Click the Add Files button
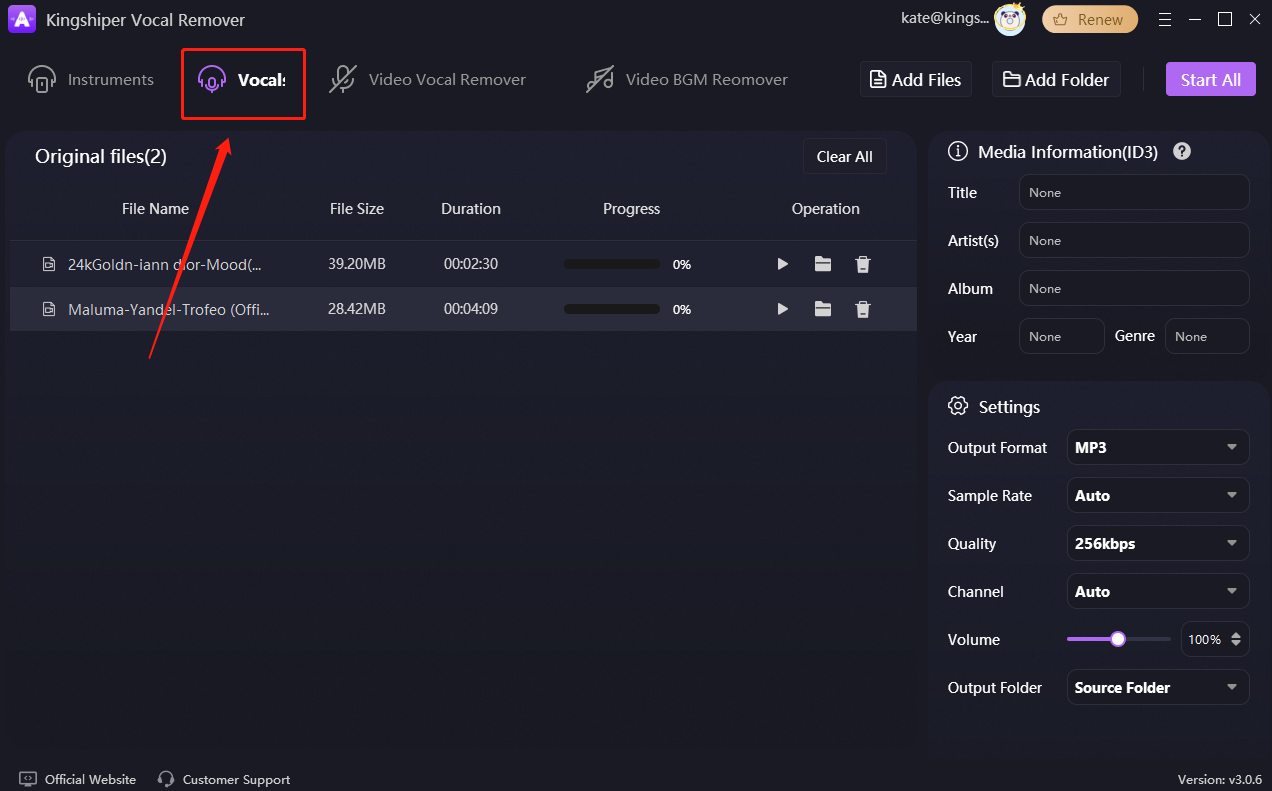The image size is (1272, 791). (916, 80)
